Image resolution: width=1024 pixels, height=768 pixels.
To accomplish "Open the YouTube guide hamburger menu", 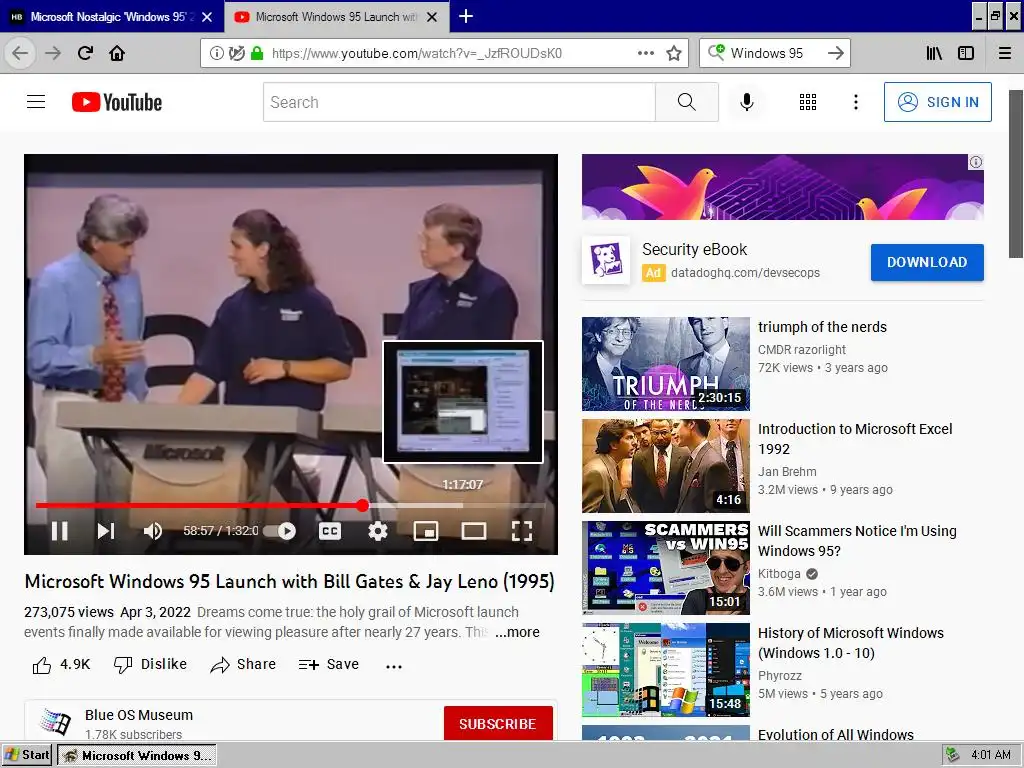I will pyautogui.click(x=36, y=102).
